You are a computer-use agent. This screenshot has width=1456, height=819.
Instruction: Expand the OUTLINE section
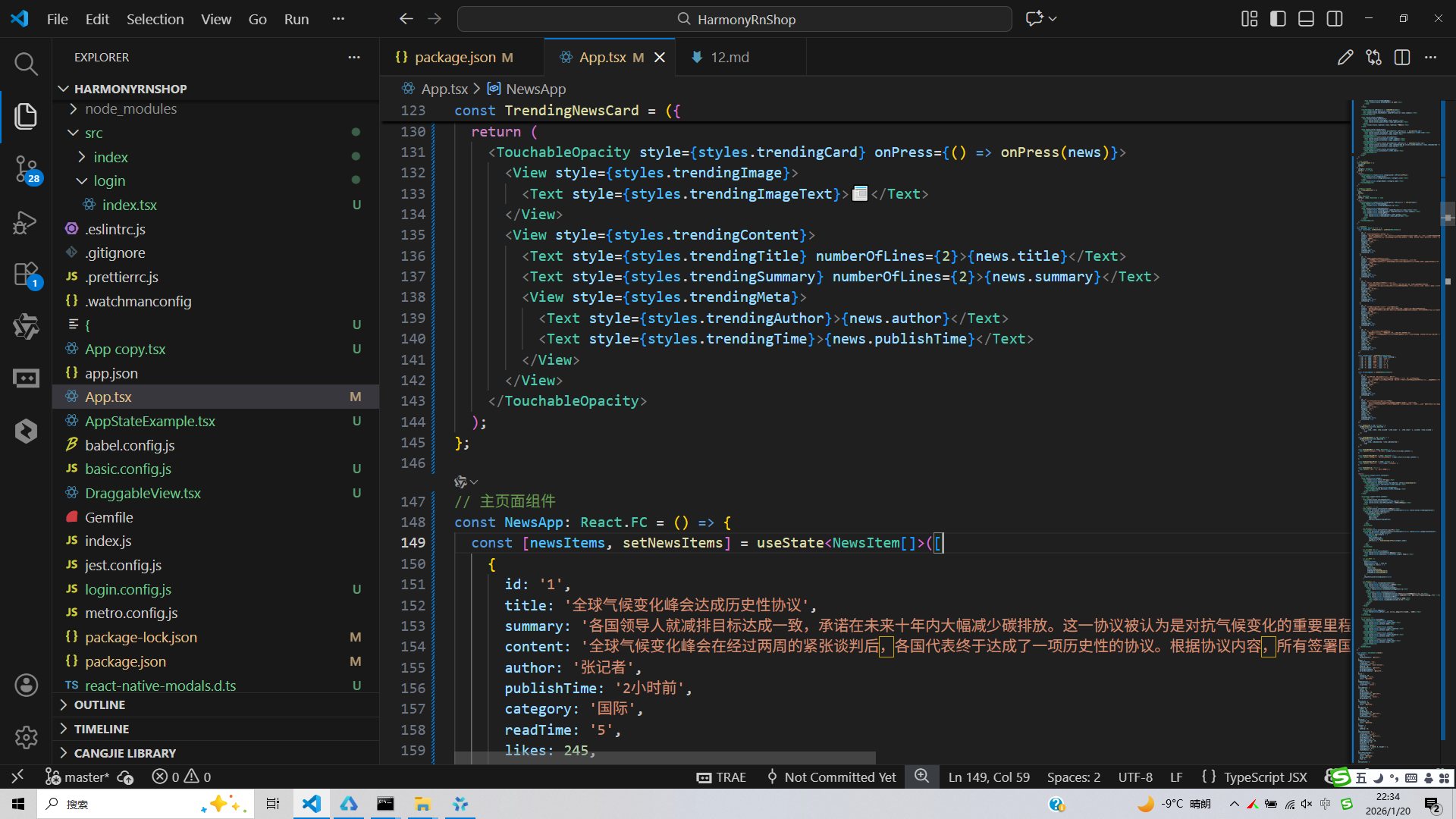[99, 704]
